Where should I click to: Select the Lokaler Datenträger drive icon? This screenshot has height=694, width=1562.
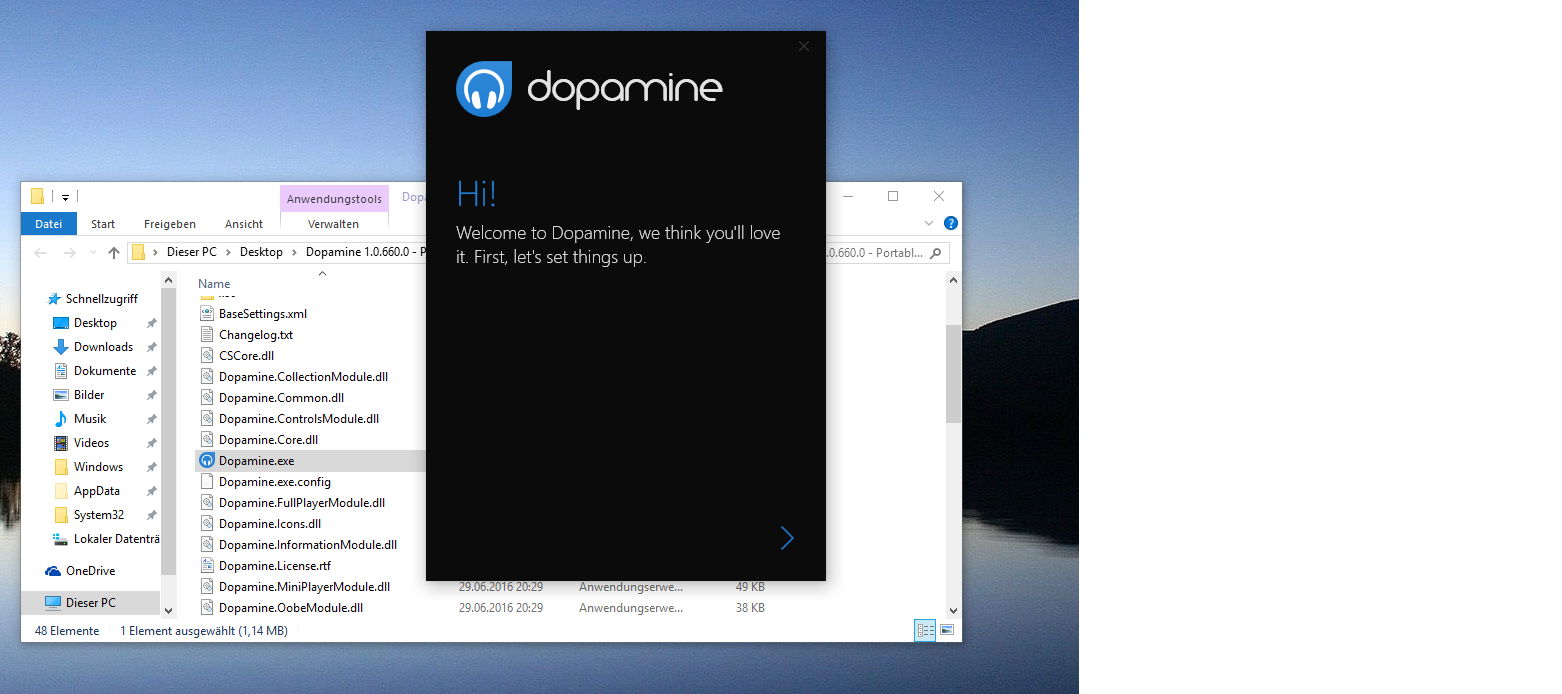pos(60,539)
